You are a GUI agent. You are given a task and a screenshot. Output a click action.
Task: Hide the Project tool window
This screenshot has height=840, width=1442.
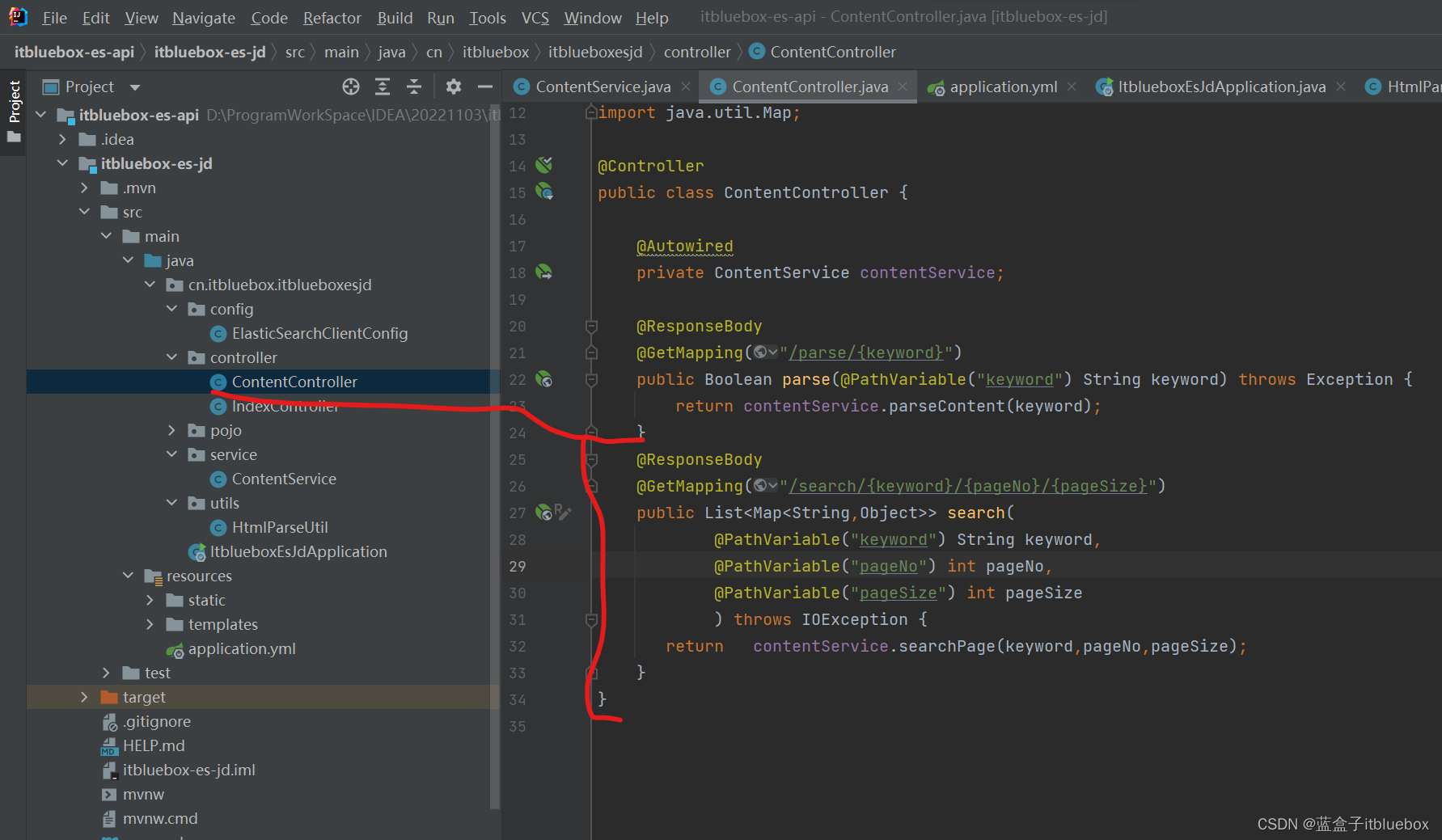coord(485,87)
